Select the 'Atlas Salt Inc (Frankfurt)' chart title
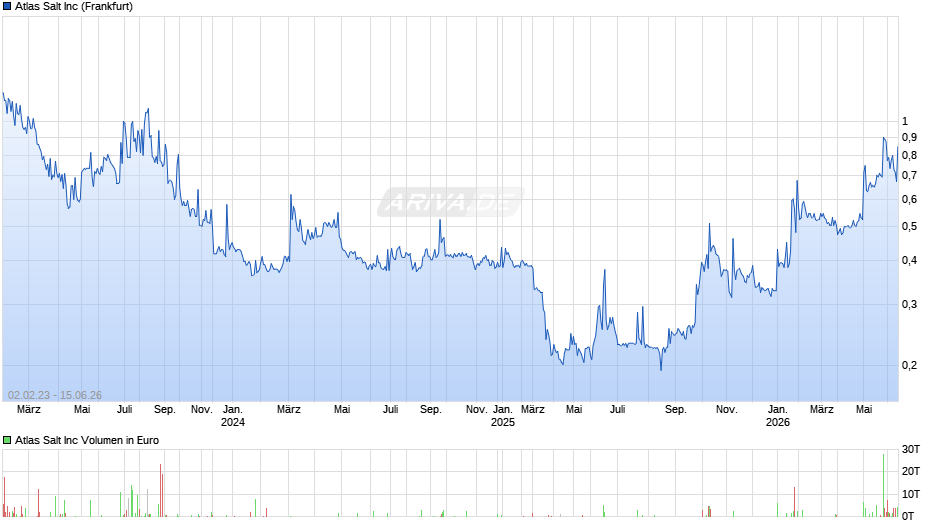This screenshot has height=526, width=940. click(74, 7)
